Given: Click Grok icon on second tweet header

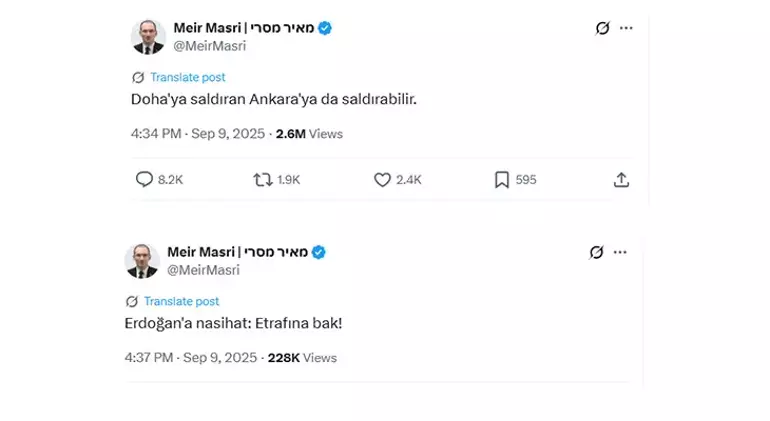Looking at the screenshot, I should (596, 252).
